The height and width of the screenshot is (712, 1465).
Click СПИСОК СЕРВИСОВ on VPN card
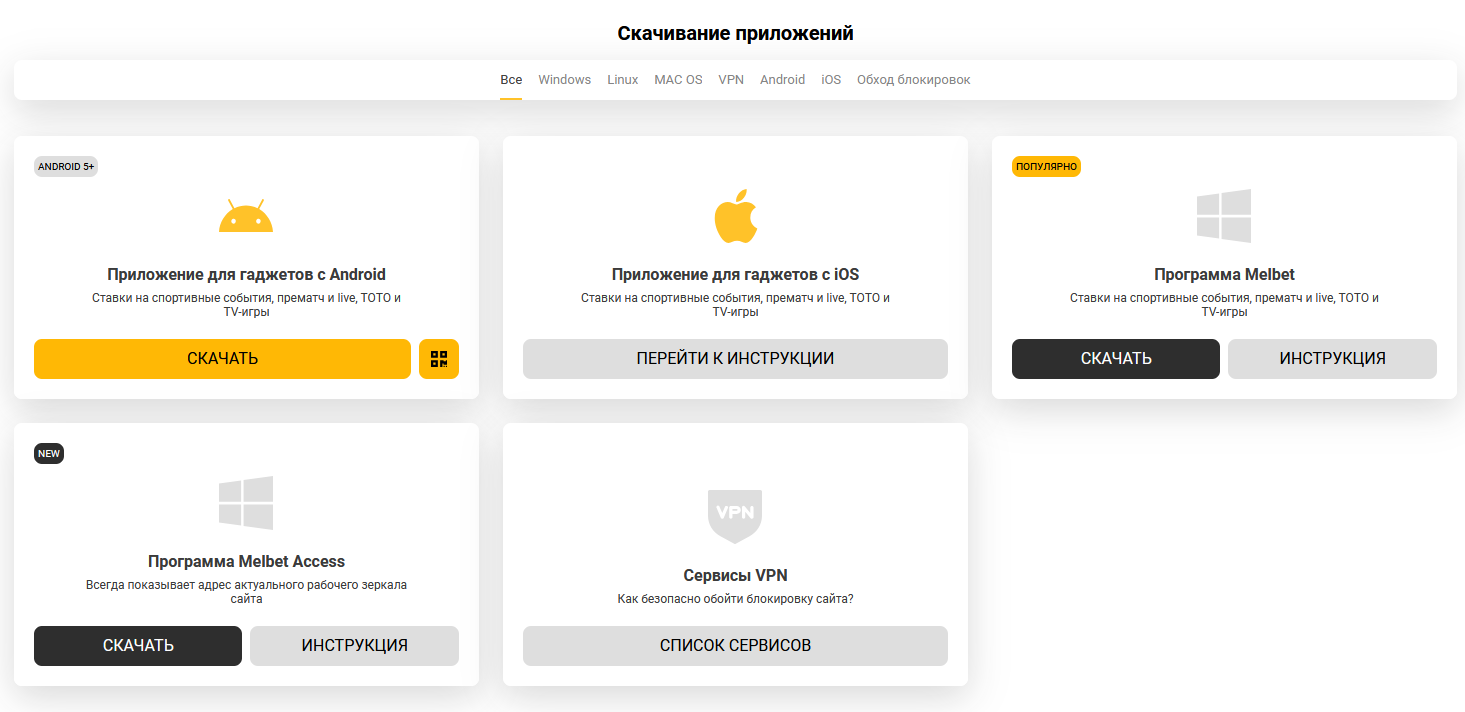(735, 646)
